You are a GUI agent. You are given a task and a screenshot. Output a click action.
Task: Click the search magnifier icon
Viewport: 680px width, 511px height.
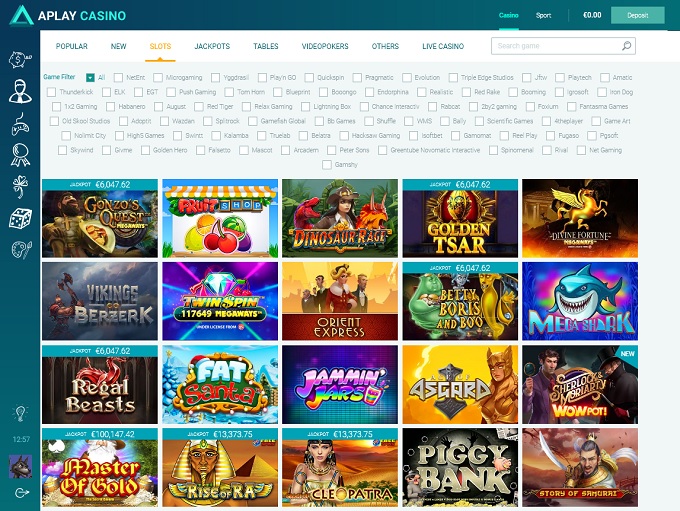[626, 46]
